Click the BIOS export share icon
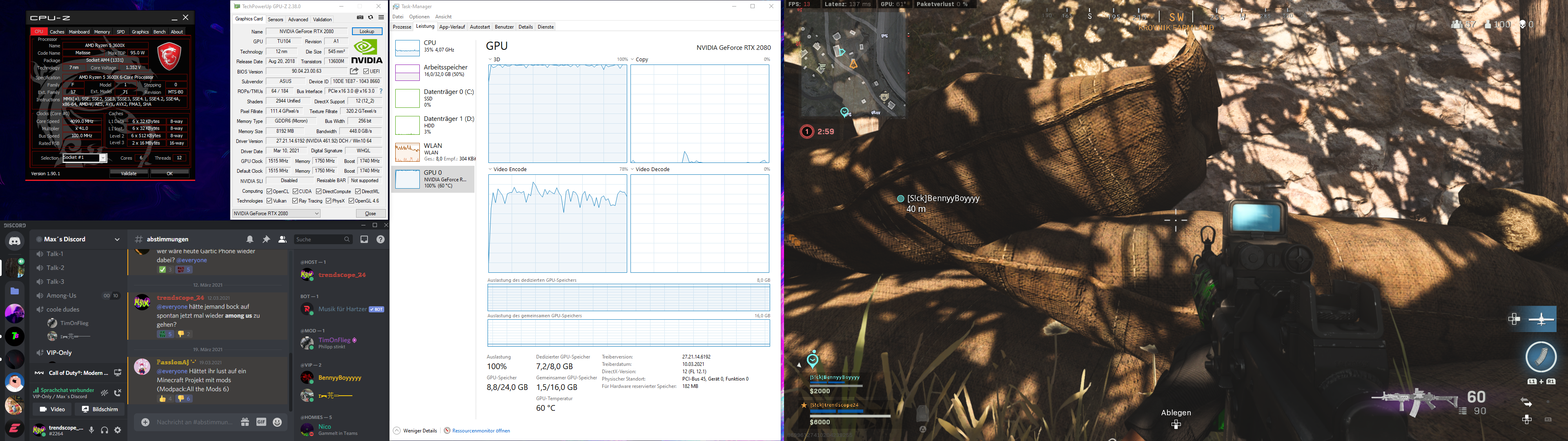This screenshot has height=441, width=1568. click(x=354, y=71)
